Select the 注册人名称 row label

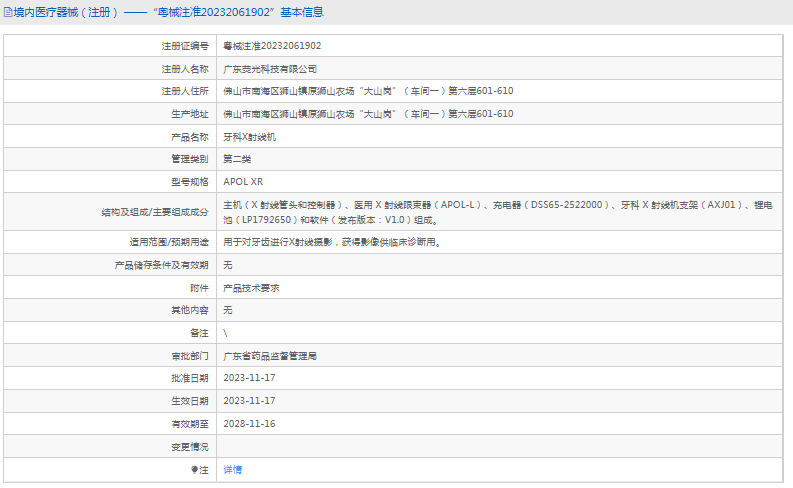pyautogui.click(x=185, y=69)
